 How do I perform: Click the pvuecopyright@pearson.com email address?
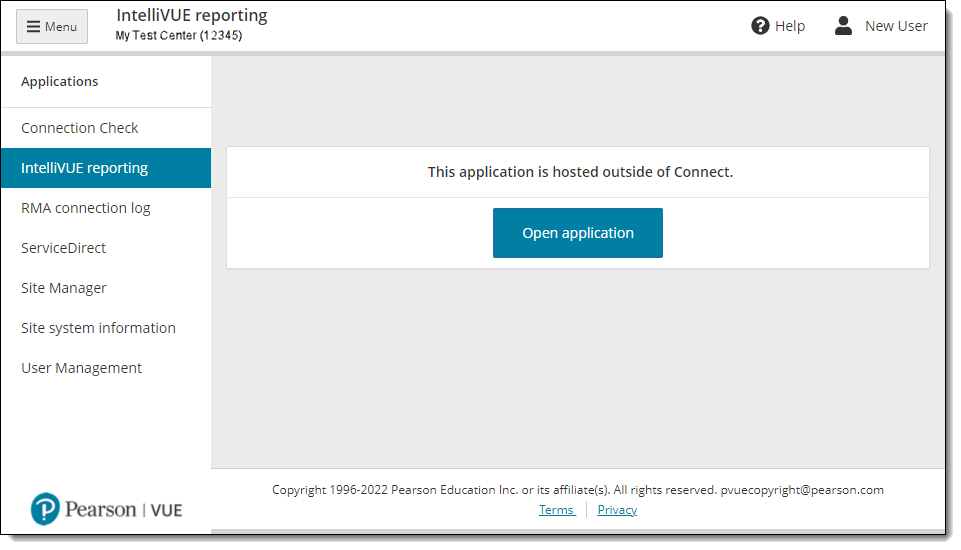tap(802, 490)
